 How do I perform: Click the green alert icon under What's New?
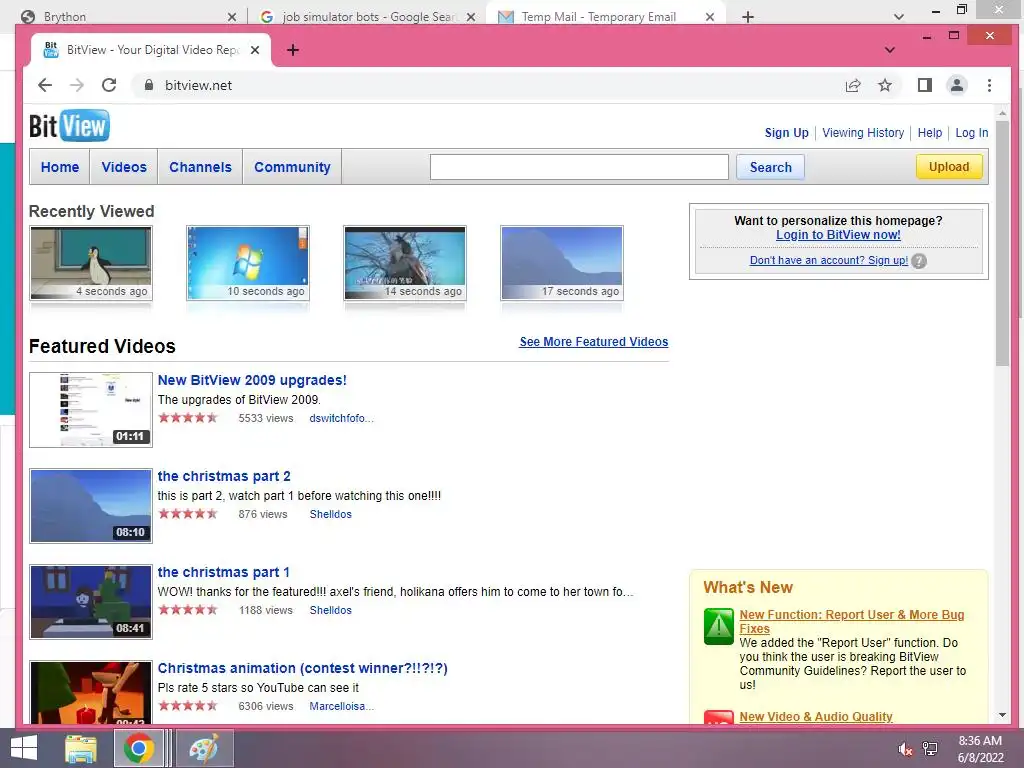[718, 626]
